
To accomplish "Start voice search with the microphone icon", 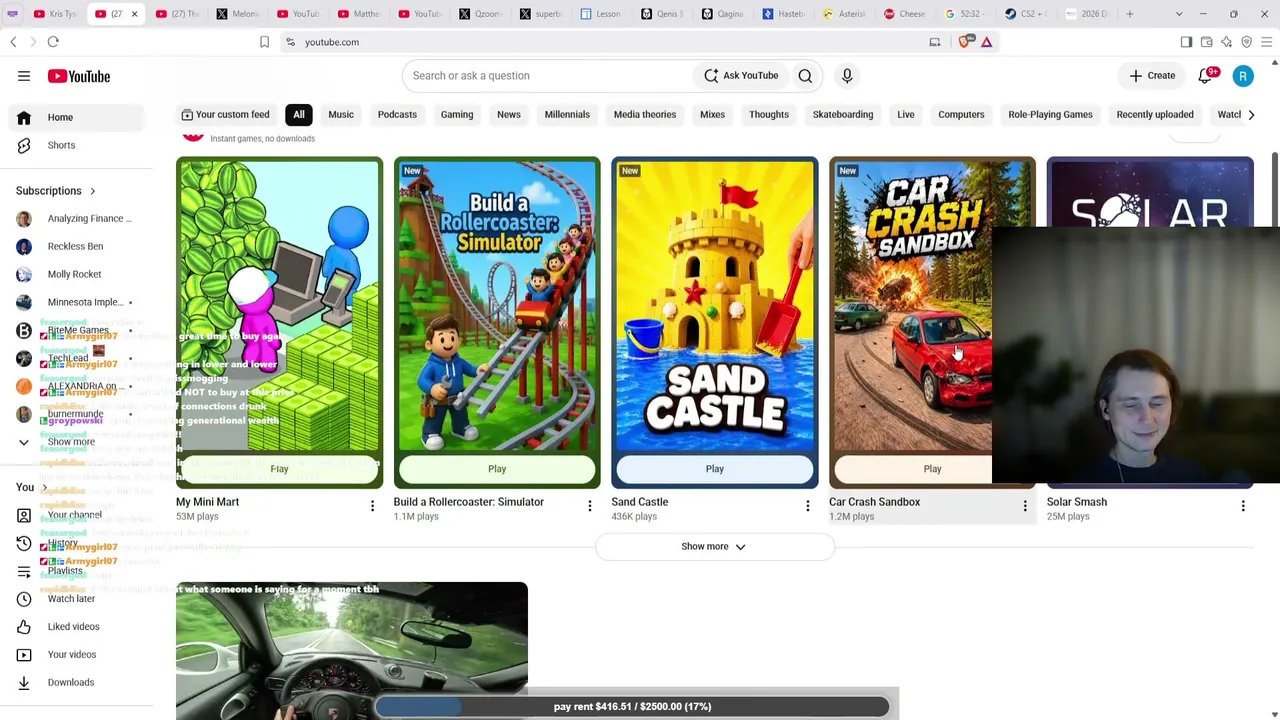I will click(847, 76).
